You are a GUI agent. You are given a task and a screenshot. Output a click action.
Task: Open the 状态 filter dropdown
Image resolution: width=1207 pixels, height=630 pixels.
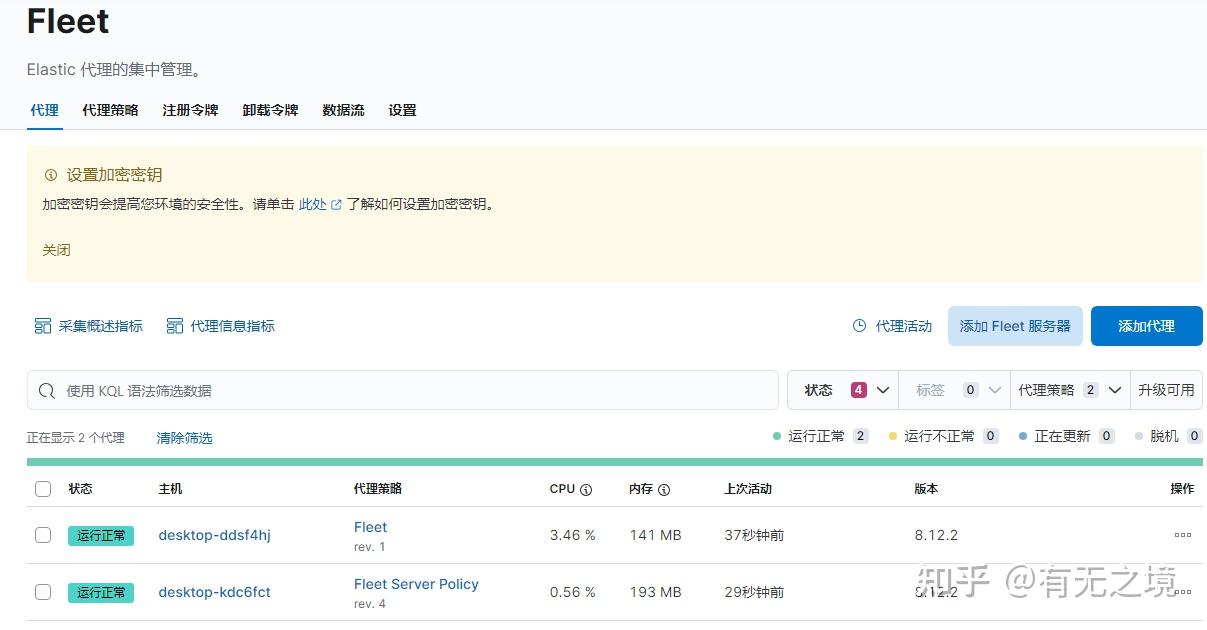point(843,390)
